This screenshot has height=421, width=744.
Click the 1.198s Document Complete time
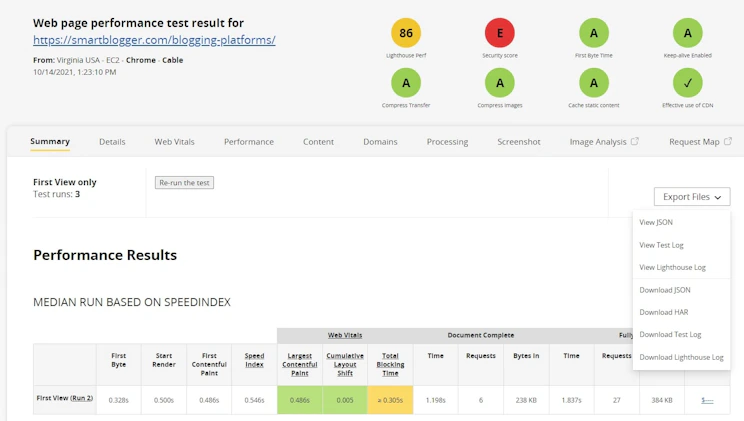tap(436, 400)
